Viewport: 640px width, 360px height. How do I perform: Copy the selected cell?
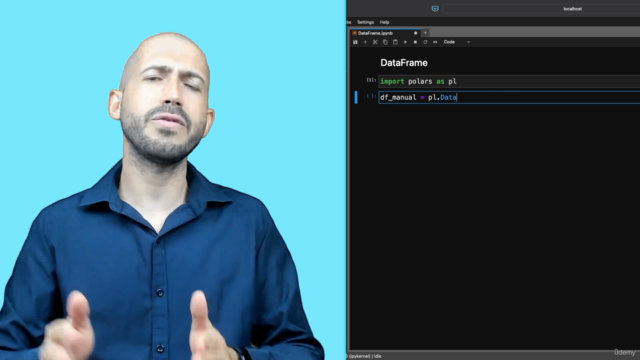point(385,42)
